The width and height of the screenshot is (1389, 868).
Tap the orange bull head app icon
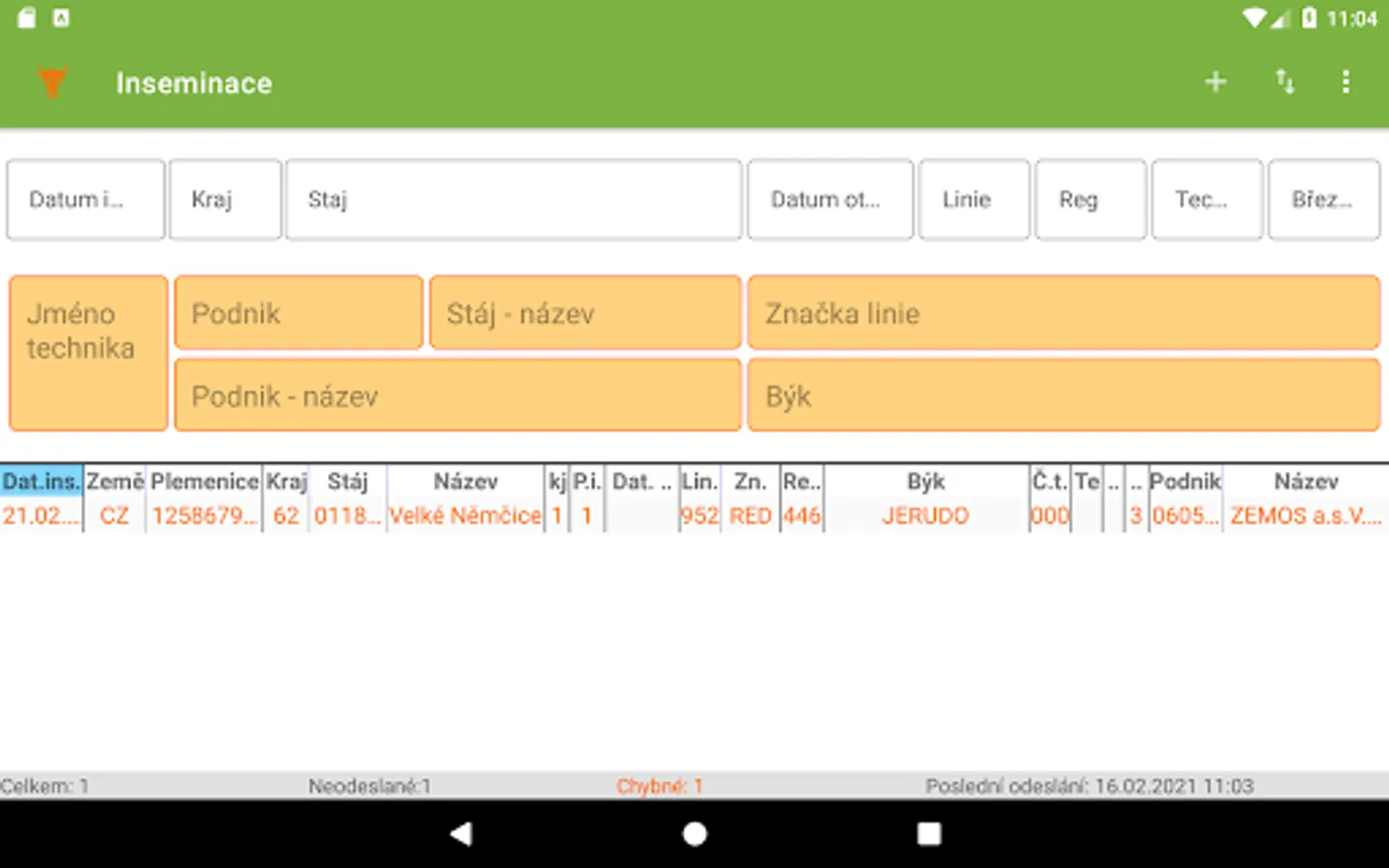[x=52, y=82]
